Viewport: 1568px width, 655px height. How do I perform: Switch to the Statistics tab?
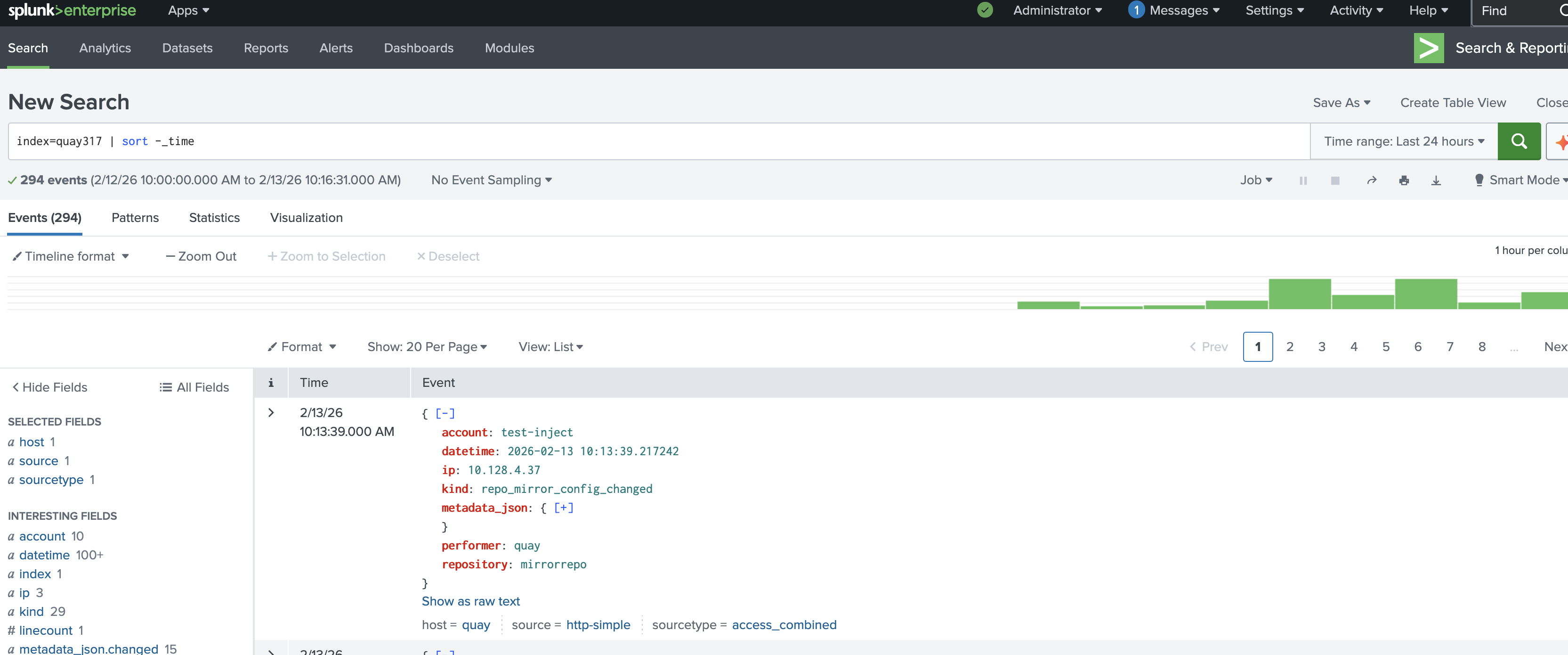[x=214, y=218]
